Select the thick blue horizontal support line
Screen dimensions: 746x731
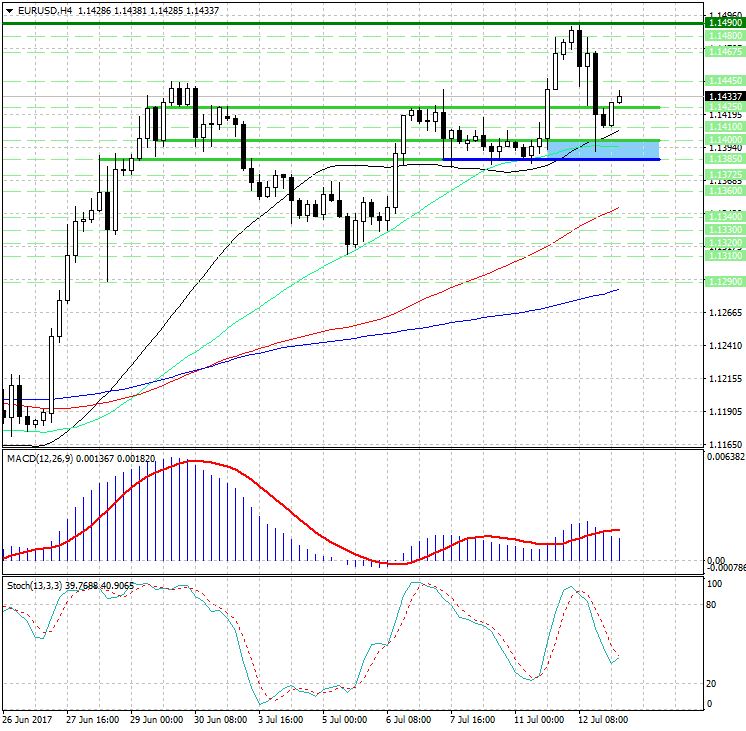click(x=550, y=159)
